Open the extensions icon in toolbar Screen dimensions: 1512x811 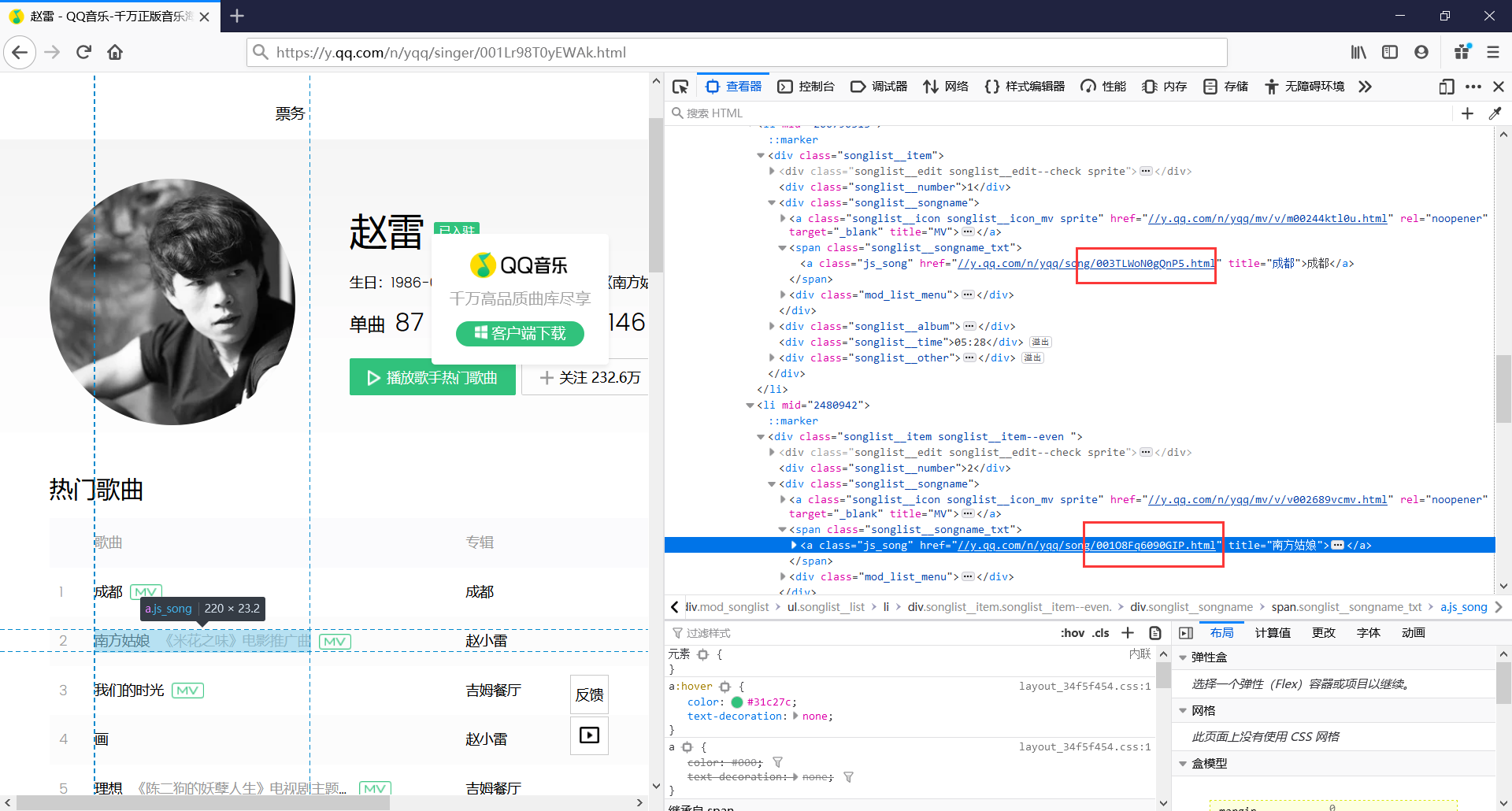(1462, 53)
